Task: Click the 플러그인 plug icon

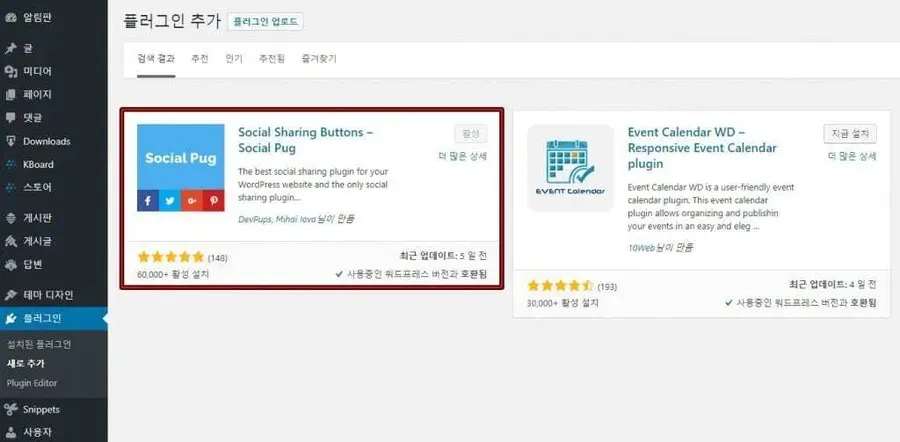Action: [x=10, y=319]
